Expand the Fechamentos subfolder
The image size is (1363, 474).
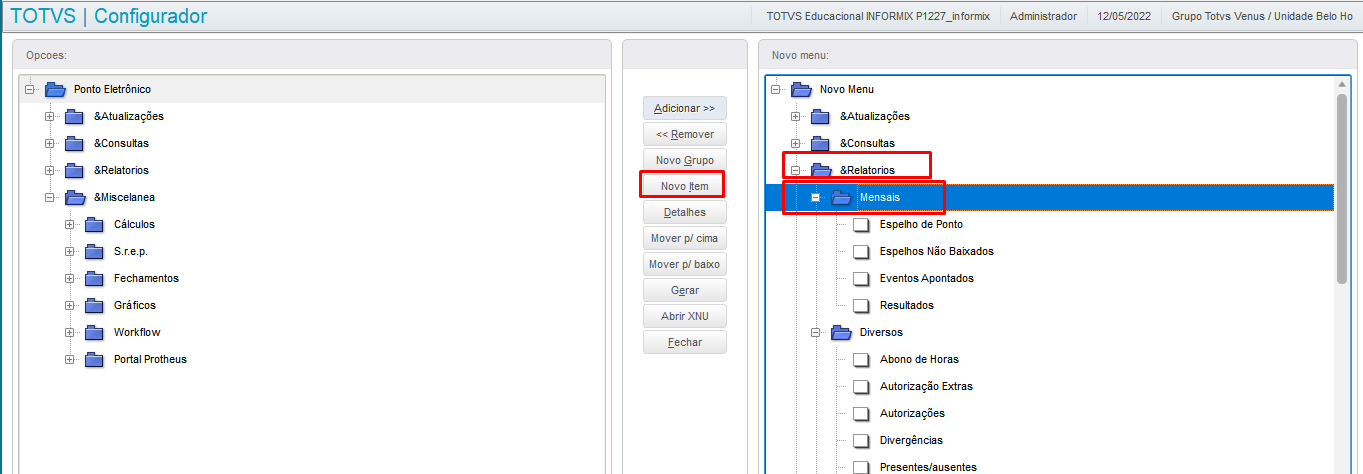[x=70, y=278]
